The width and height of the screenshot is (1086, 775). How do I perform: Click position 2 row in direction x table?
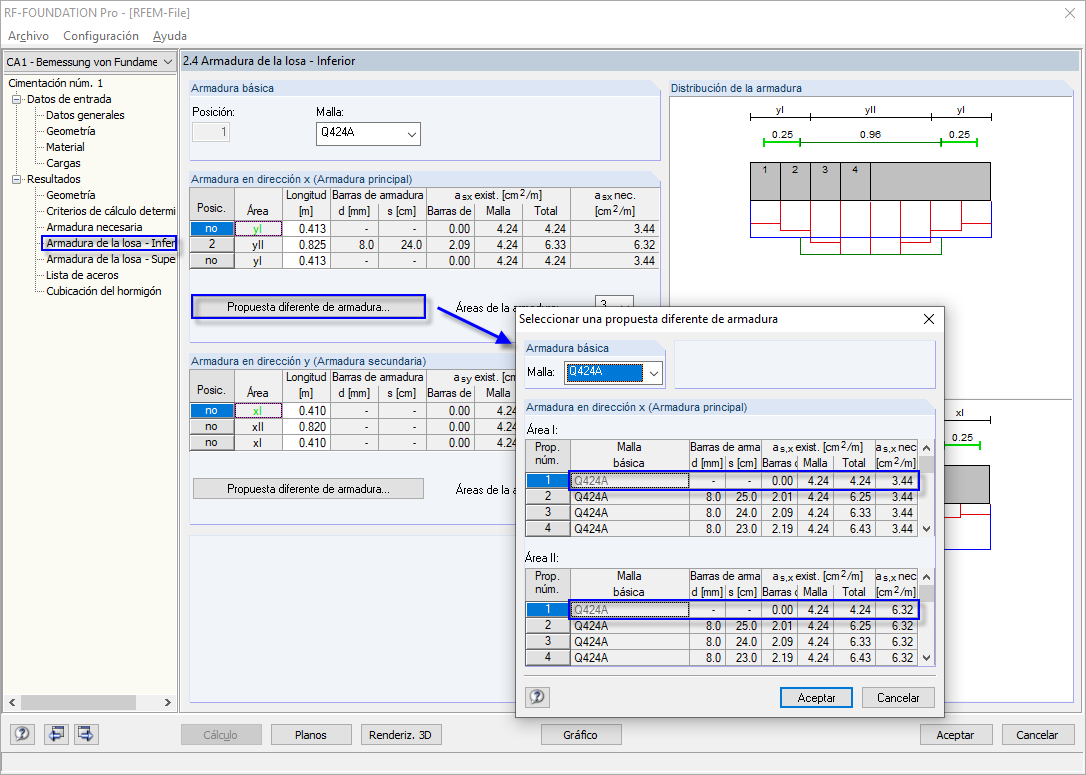tap(212, 244)
